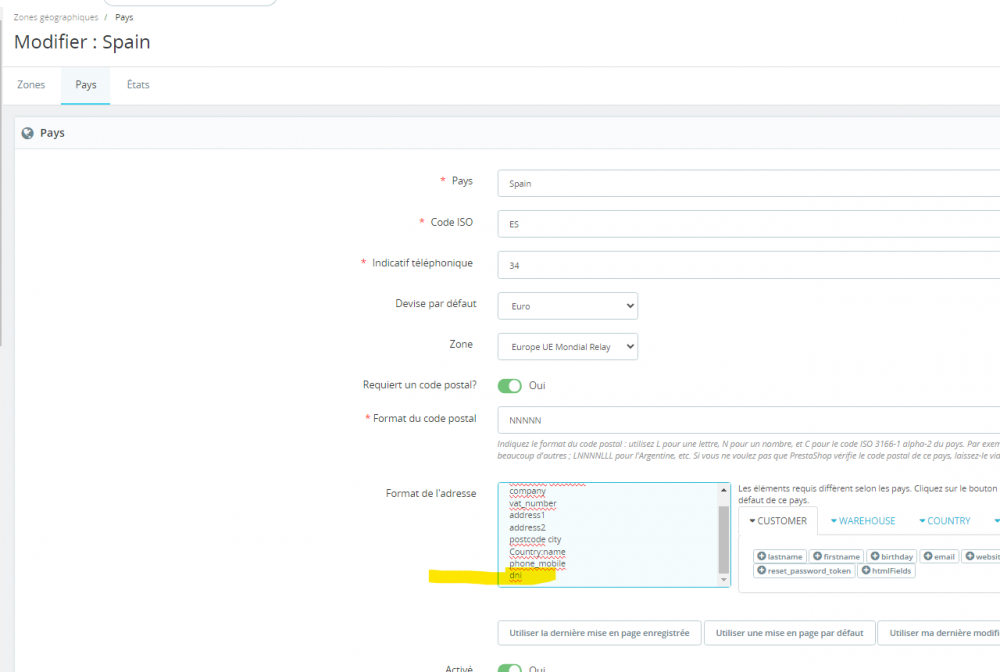Click the address format scrollbar up arrow
Screen dimensions: 1000x672
(723, 490)
